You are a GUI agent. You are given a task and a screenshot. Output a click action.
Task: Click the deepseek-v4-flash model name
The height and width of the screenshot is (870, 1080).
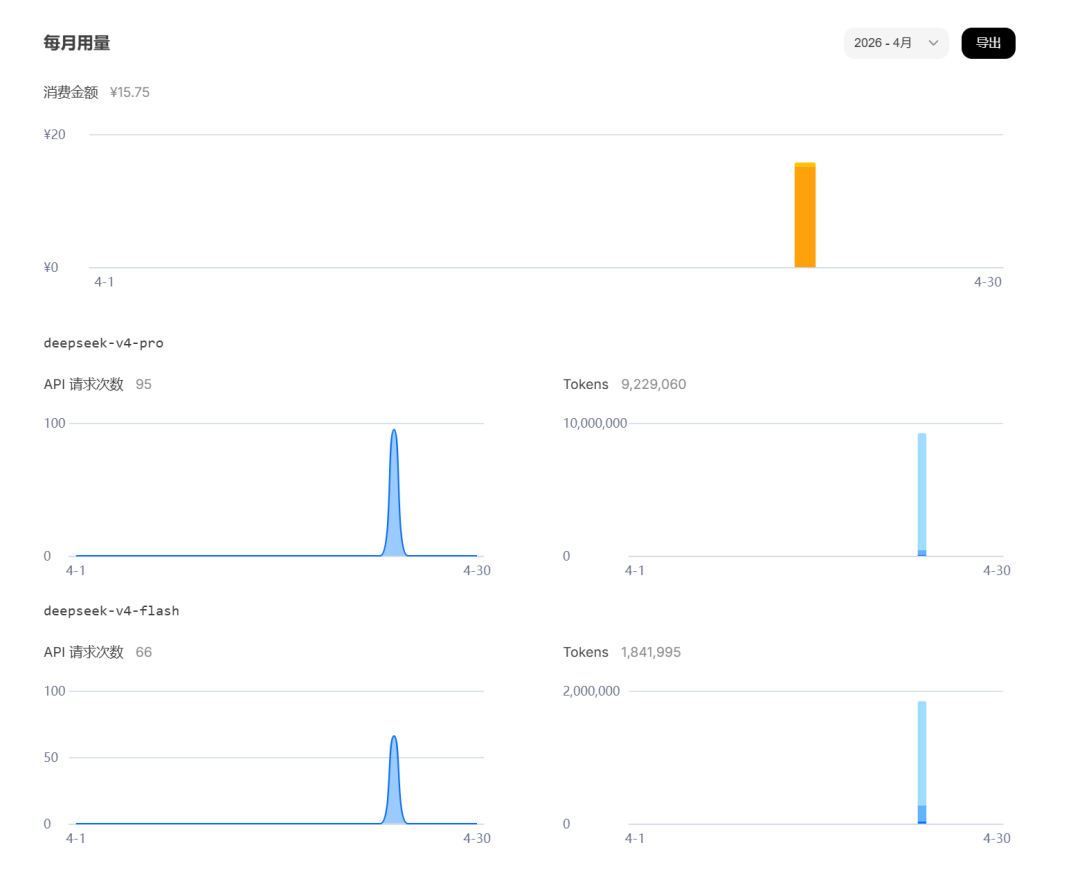[x=111, y=611]
